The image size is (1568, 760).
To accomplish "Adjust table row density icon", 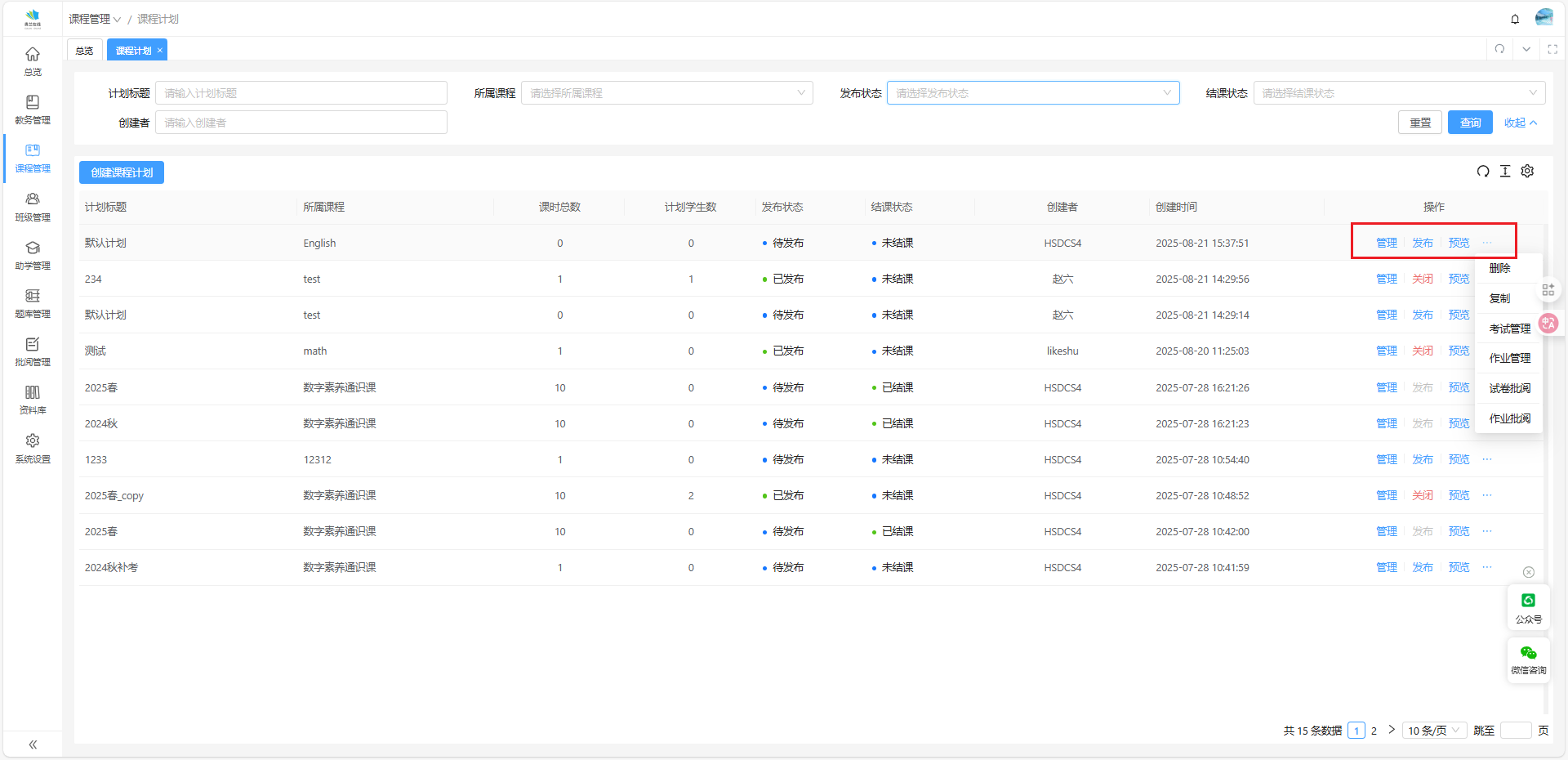I will pyautogui.click(x=1505, y=172).
